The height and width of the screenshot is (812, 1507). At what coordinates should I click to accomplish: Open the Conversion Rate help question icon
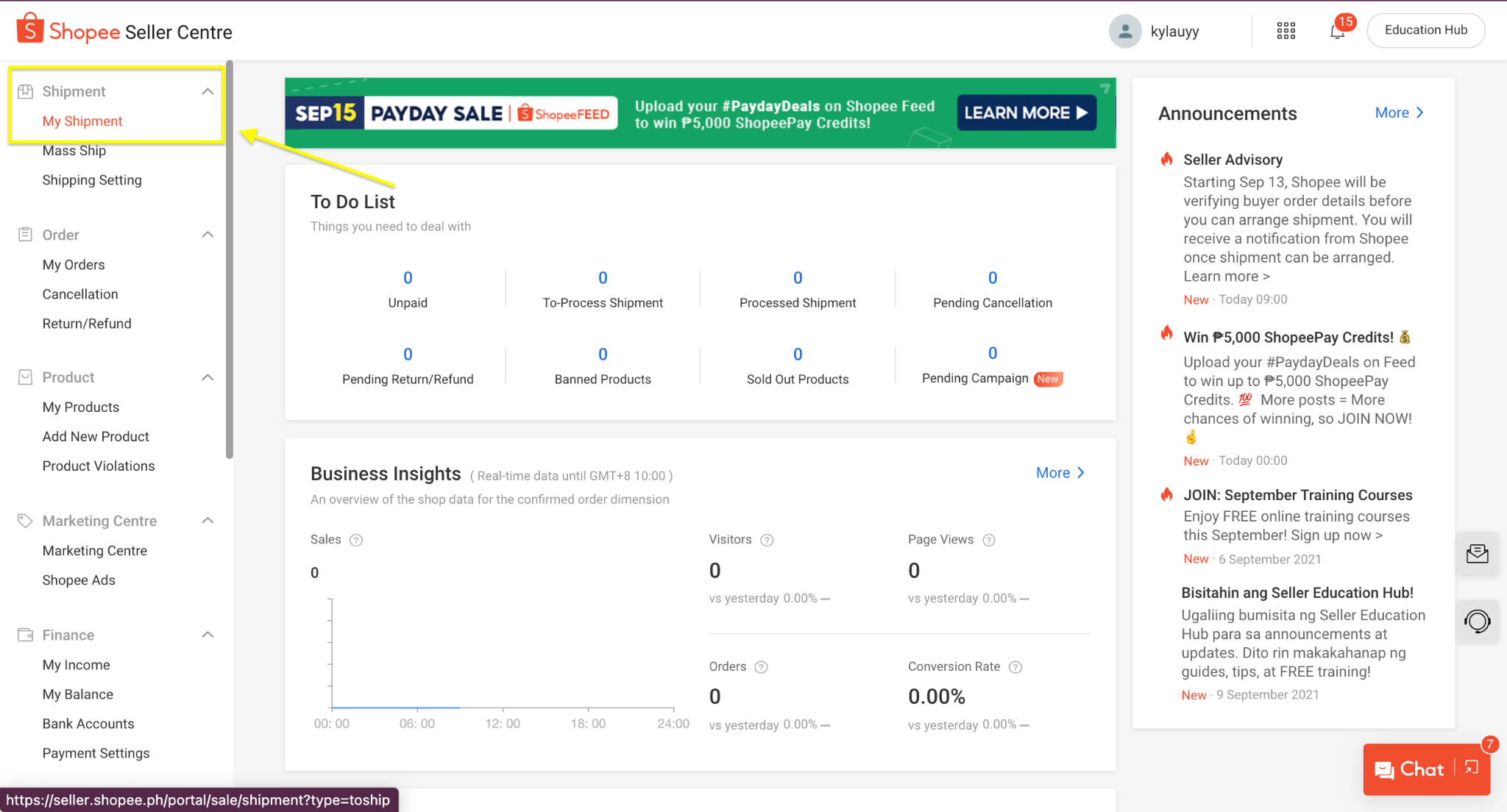click(1015, 667)
